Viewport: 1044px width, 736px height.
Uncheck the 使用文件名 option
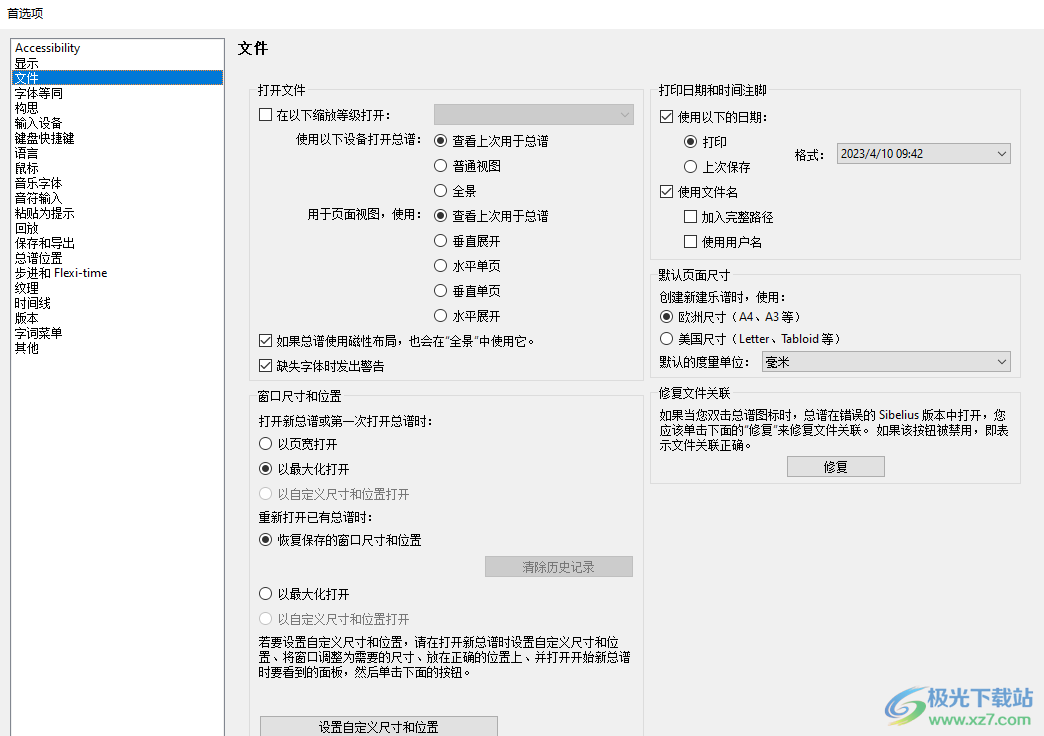tap(666, 189)
